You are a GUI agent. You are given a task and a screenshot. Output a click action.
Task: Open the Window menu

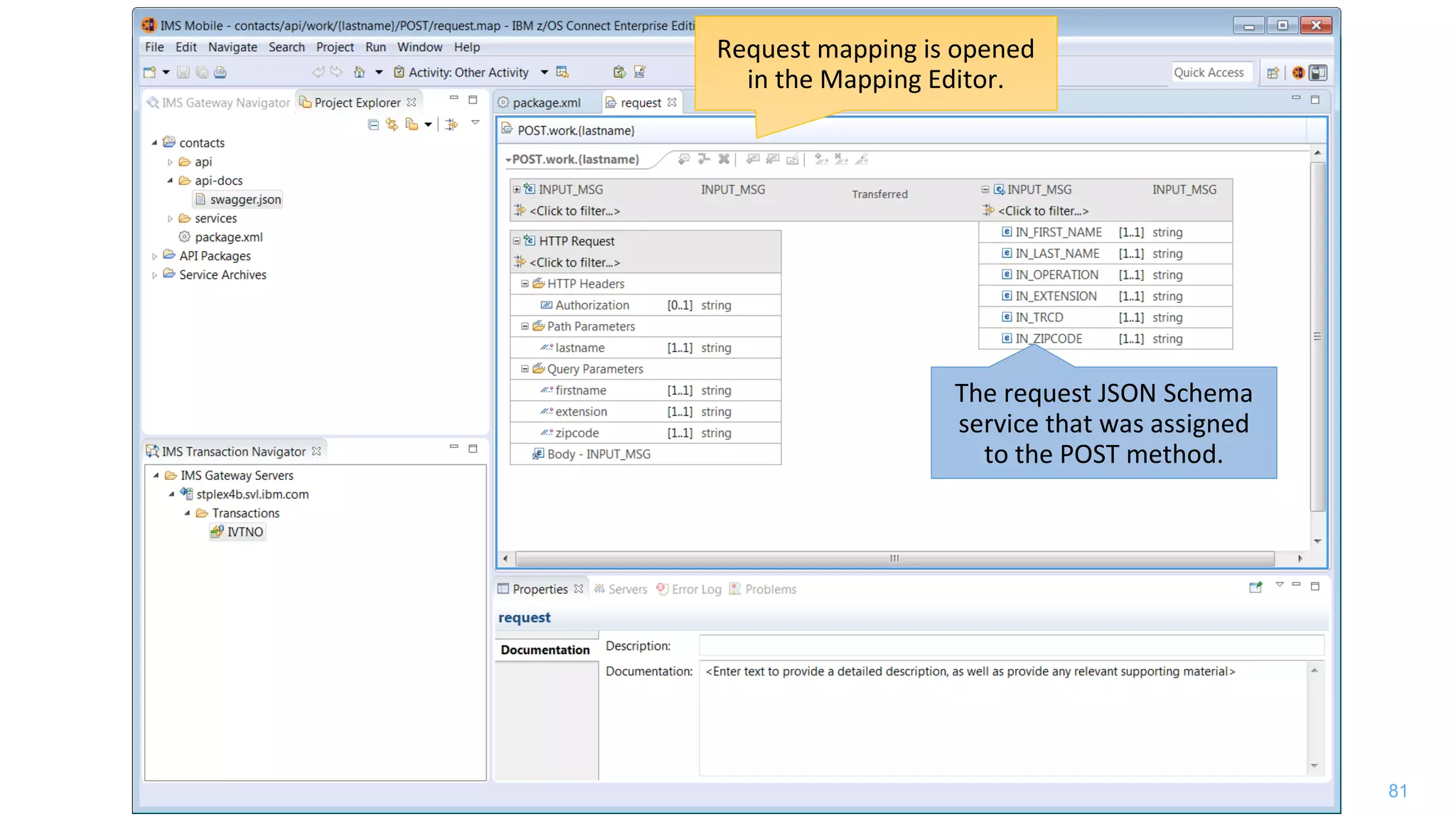click(419, 47)
